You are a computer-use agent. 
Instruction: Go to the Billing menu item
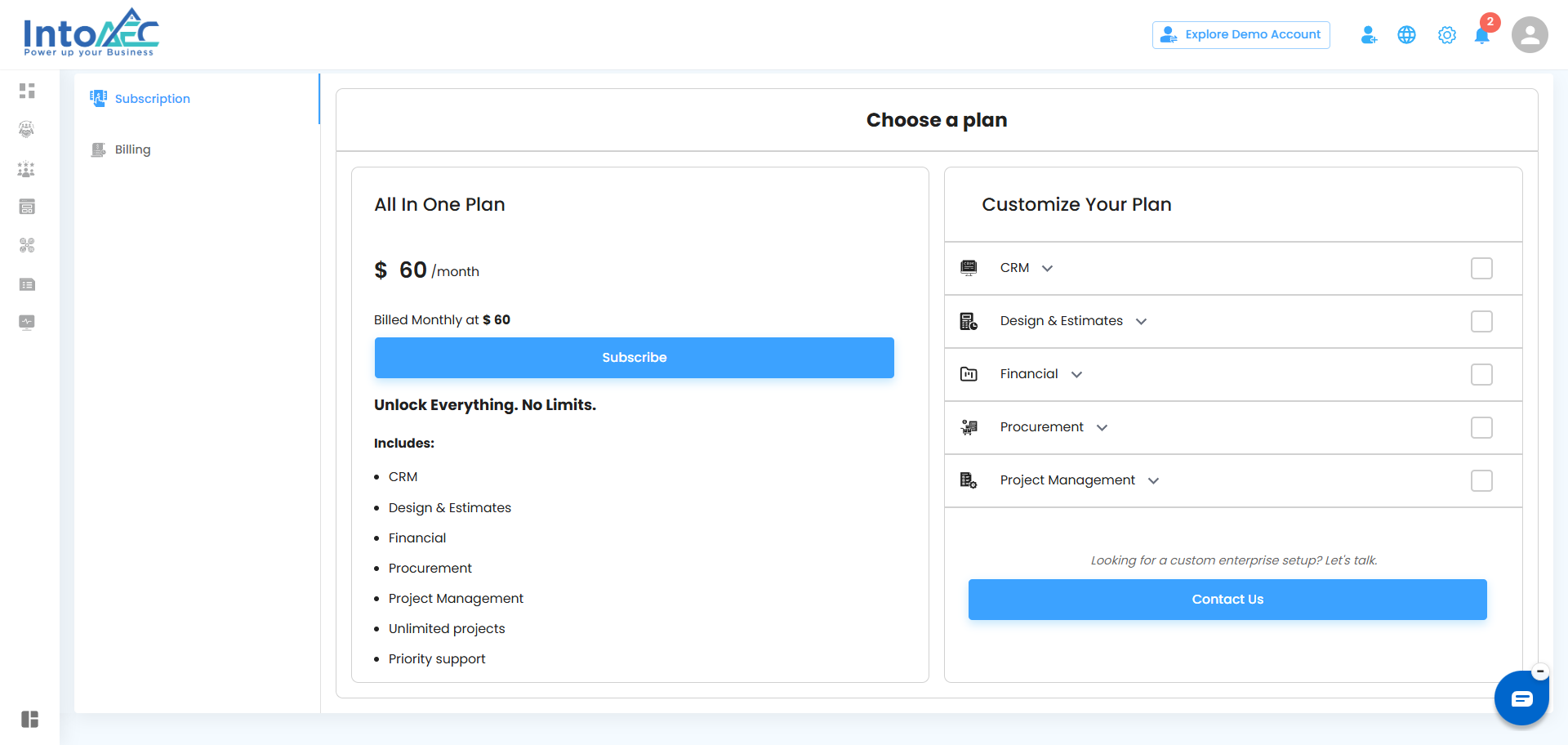coord(132,149)
